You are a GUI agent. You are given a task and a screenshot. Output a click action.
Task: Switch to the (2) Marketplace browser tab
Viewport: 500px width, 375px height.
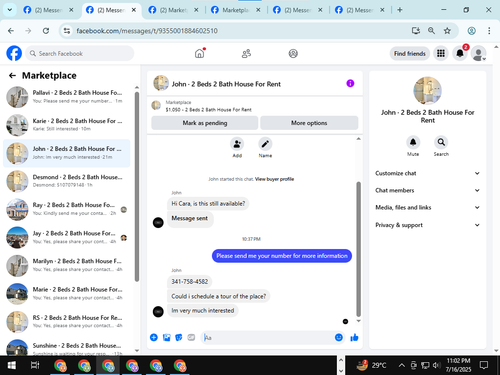click(x=174, y=10)
